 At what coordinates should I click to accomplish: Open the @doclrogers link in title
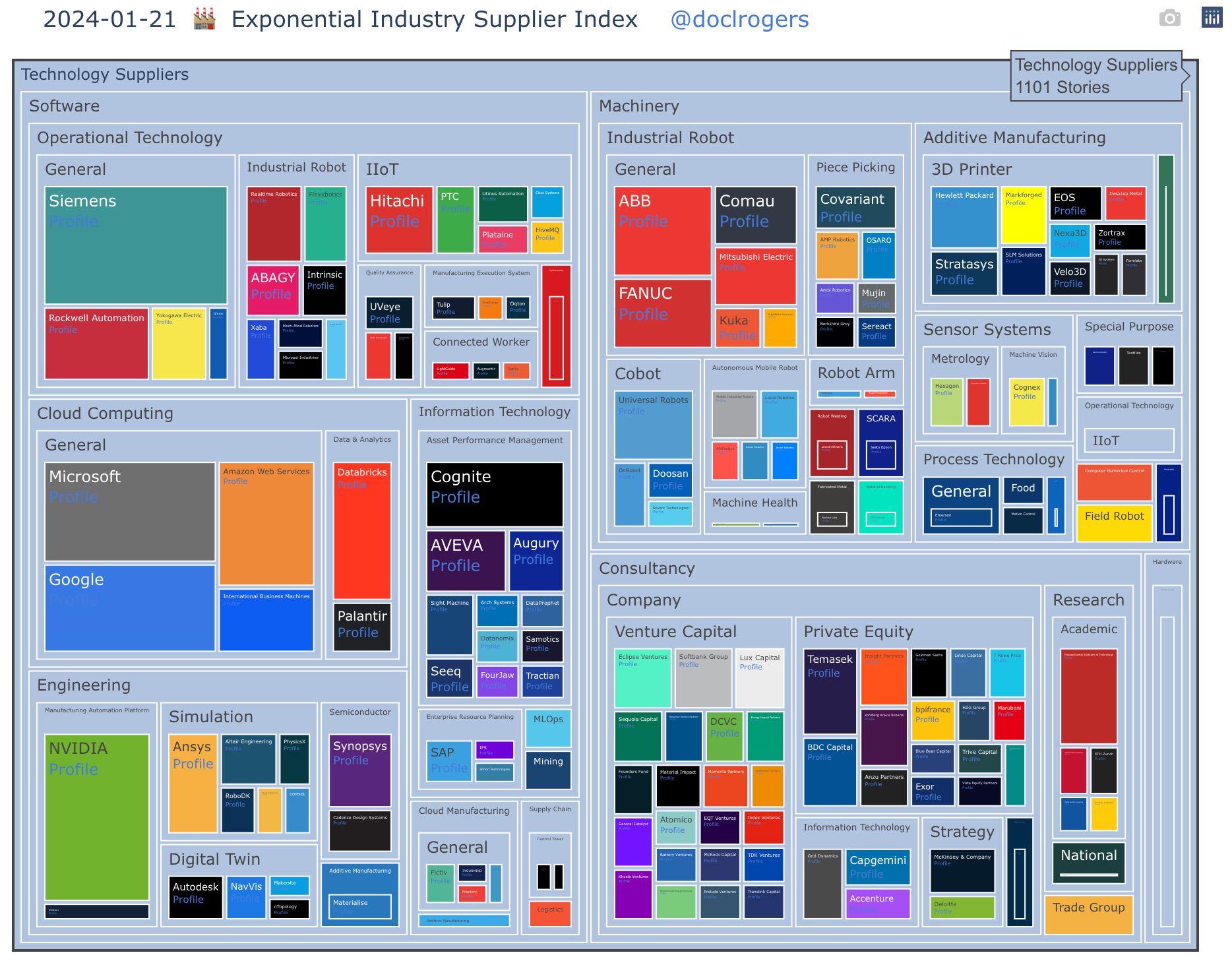pyautogui.click(x=739, y=19)
